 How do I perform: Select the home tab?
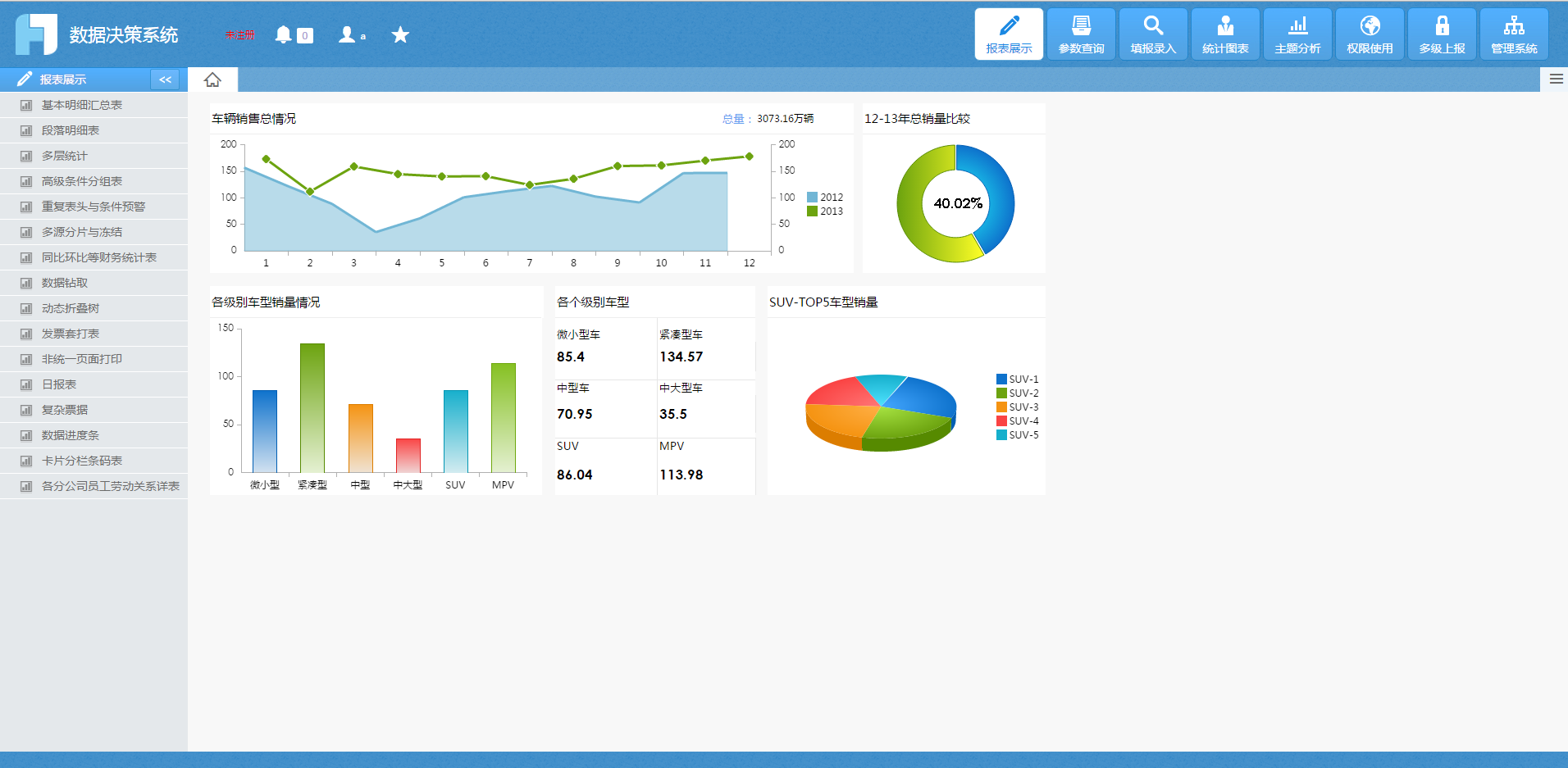pos(213,80)
